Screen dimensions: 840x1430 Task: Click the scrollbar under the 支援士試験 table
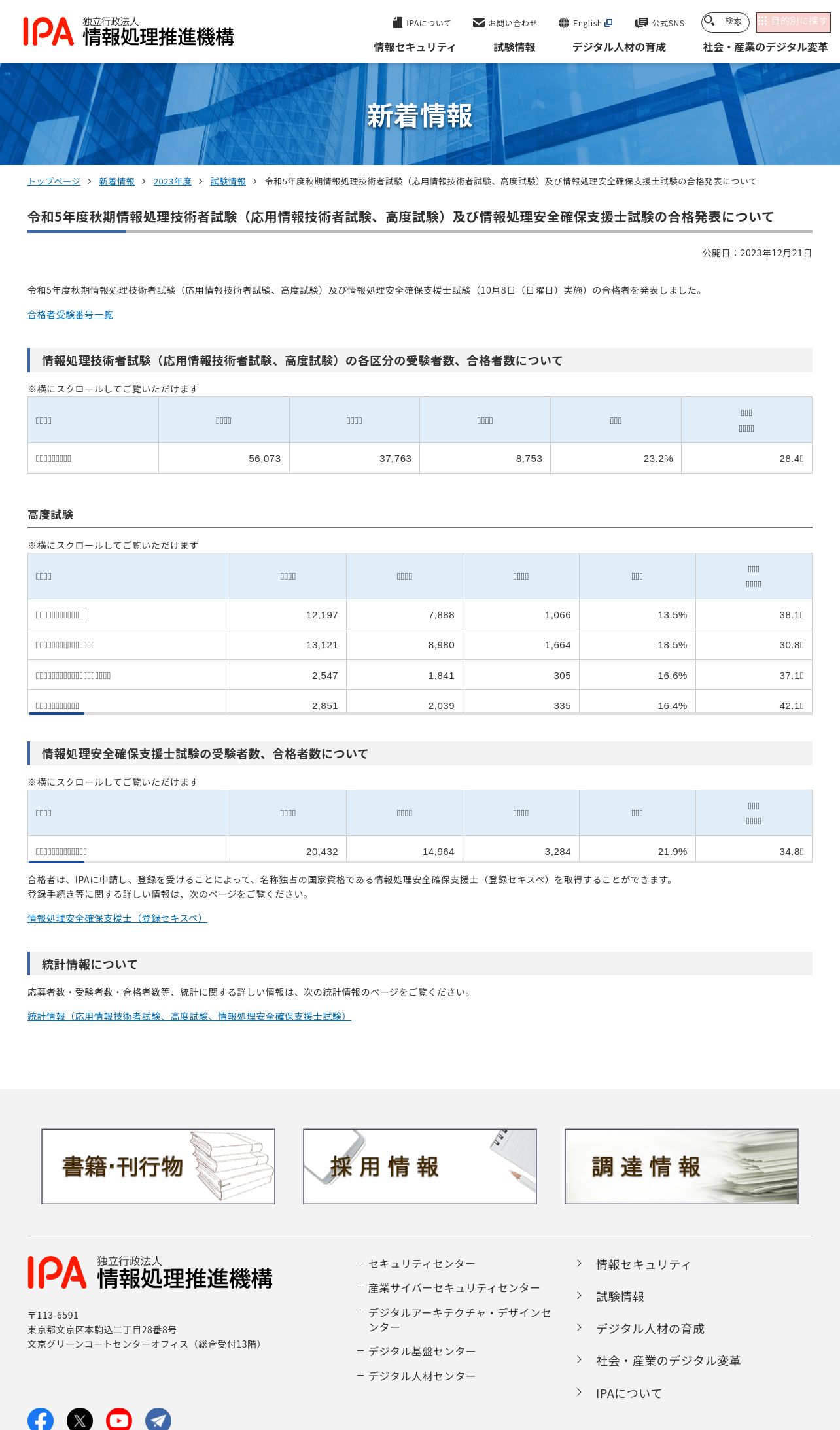(56, 862)
